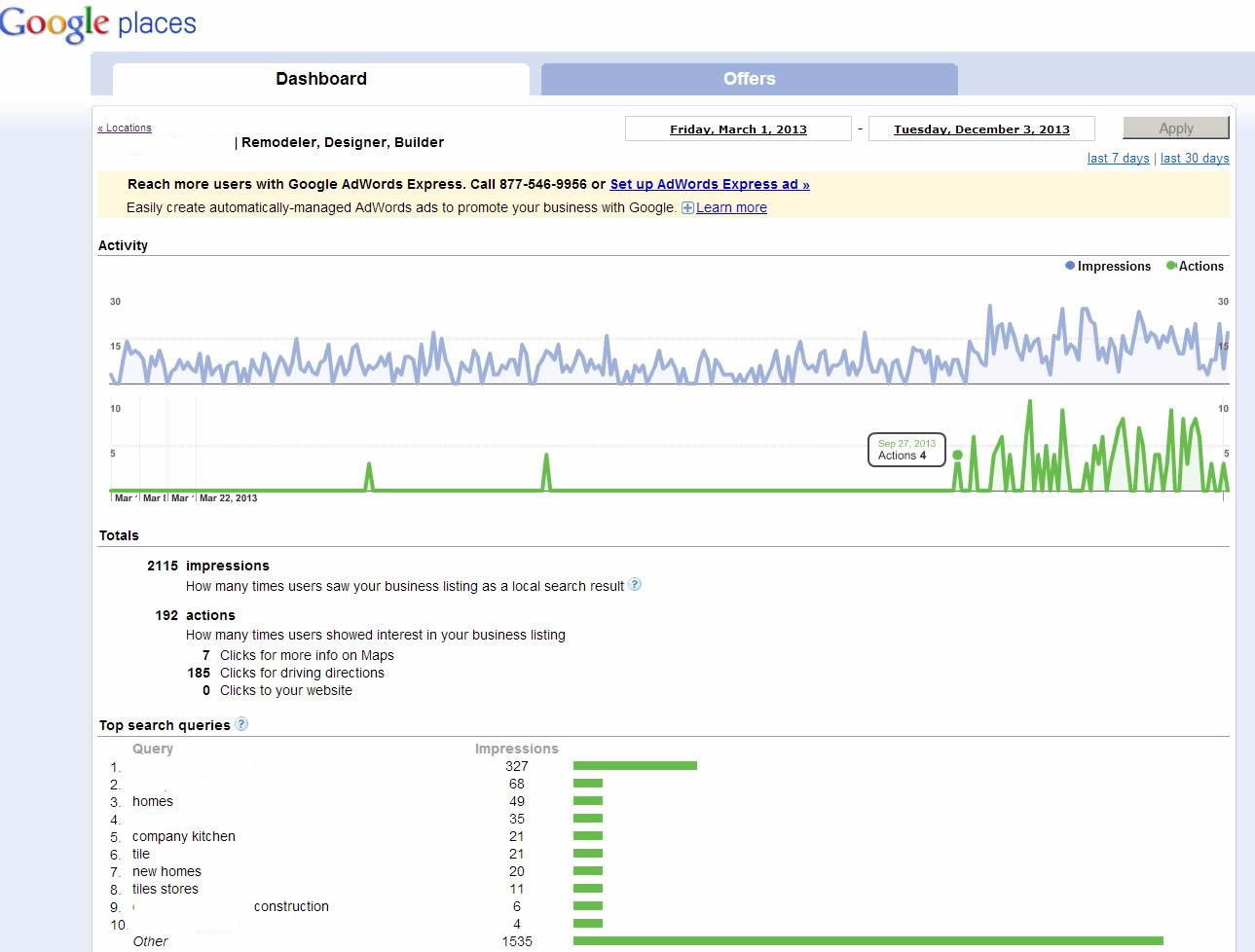The height and width of the screenshot is (952, 1255).
Task: Select the last 30 days range
Action: [1195, 158]
